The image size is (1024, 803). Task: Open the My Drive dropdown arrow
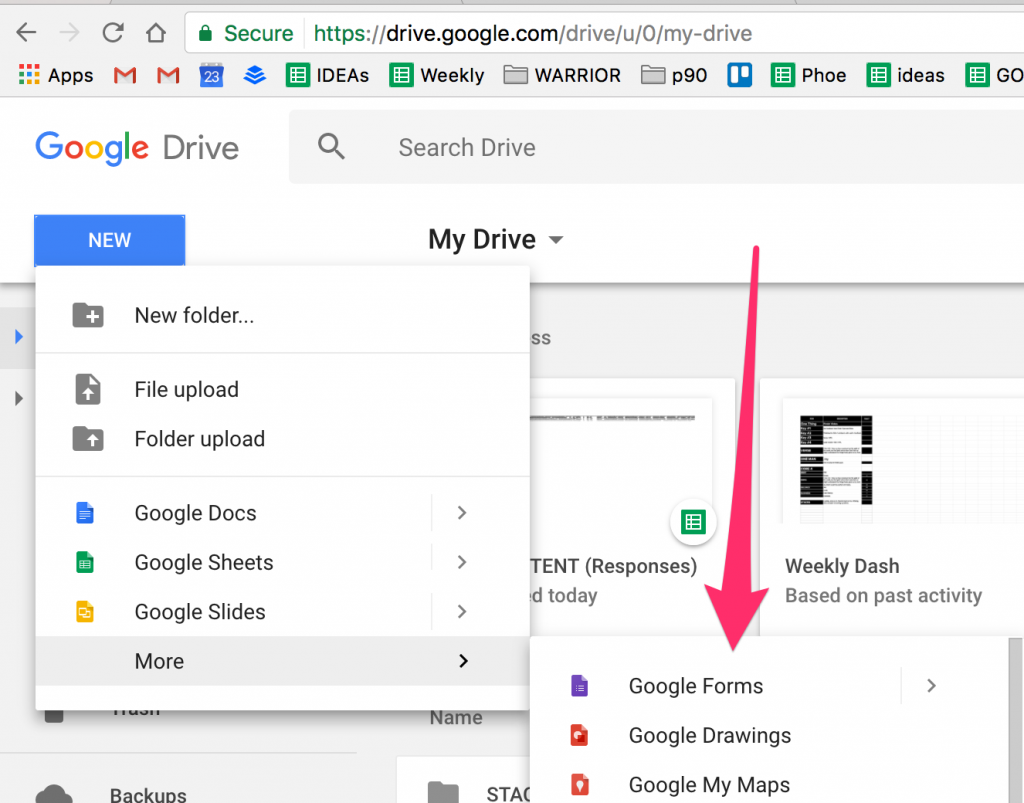point(556,240)
